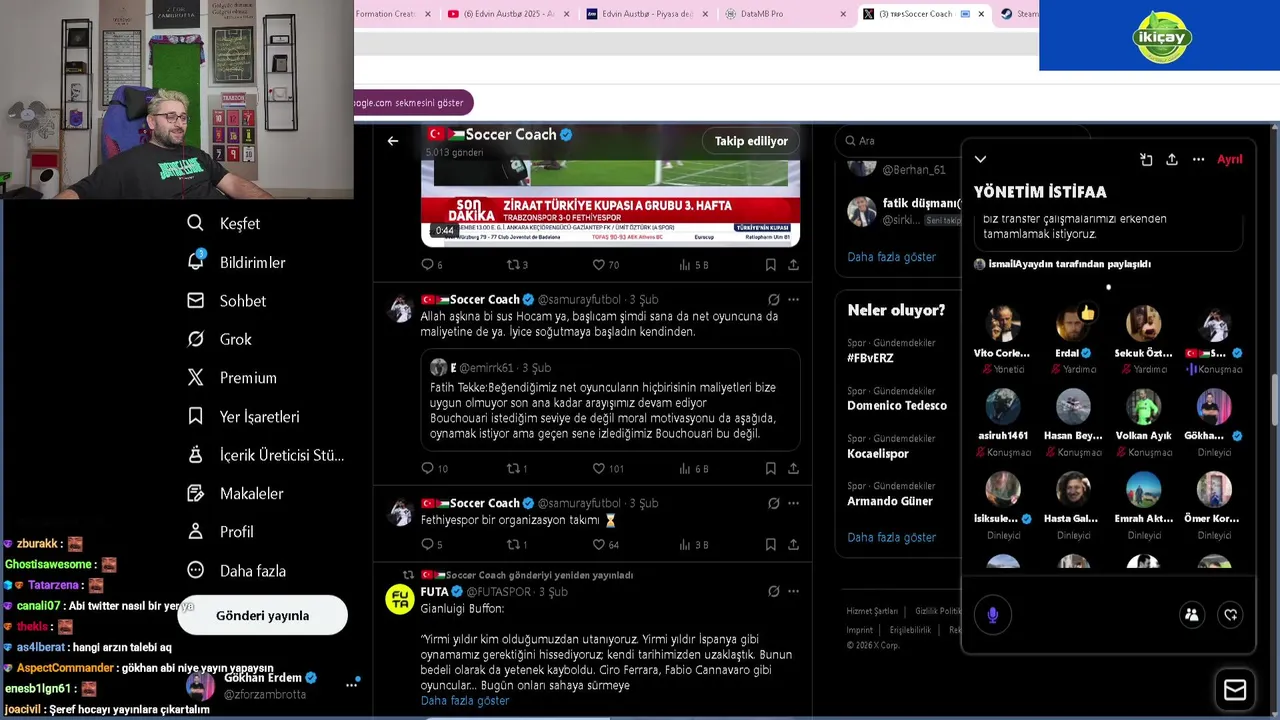Open the quoted Fatih Tekke post by emirrk61

tap(610, 400)
